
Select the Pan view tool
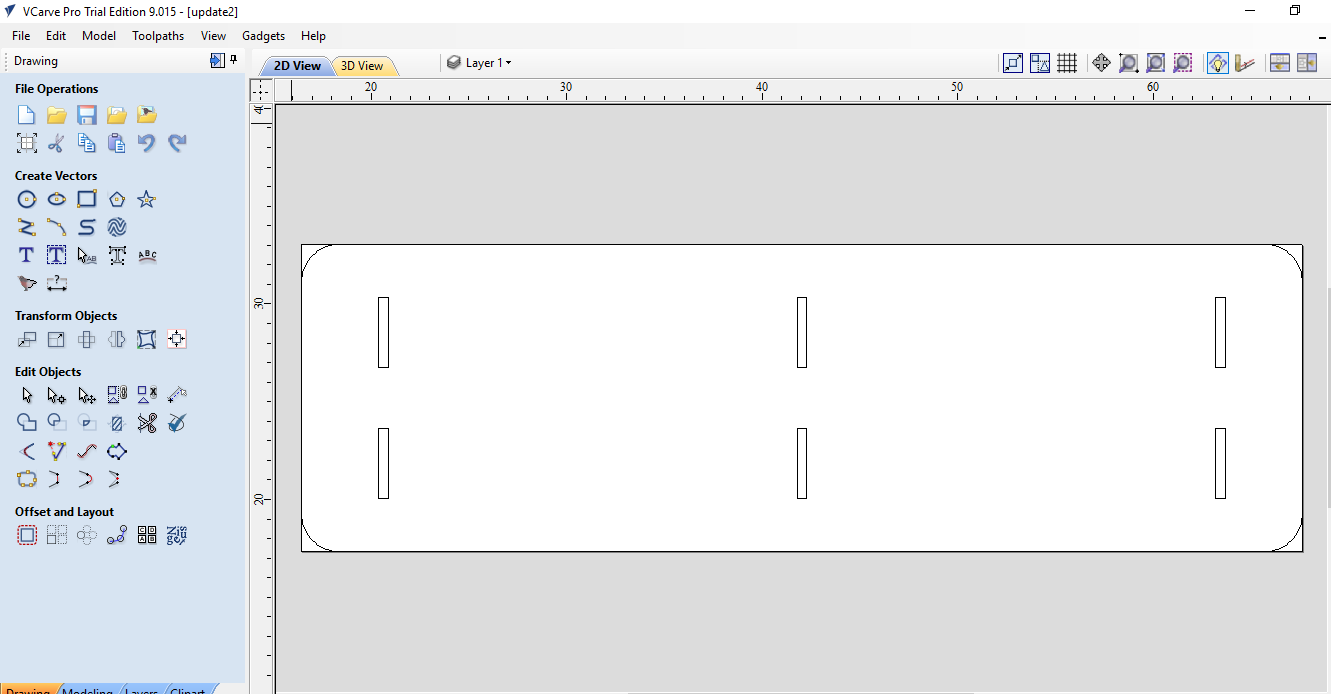pos(1101,63)
